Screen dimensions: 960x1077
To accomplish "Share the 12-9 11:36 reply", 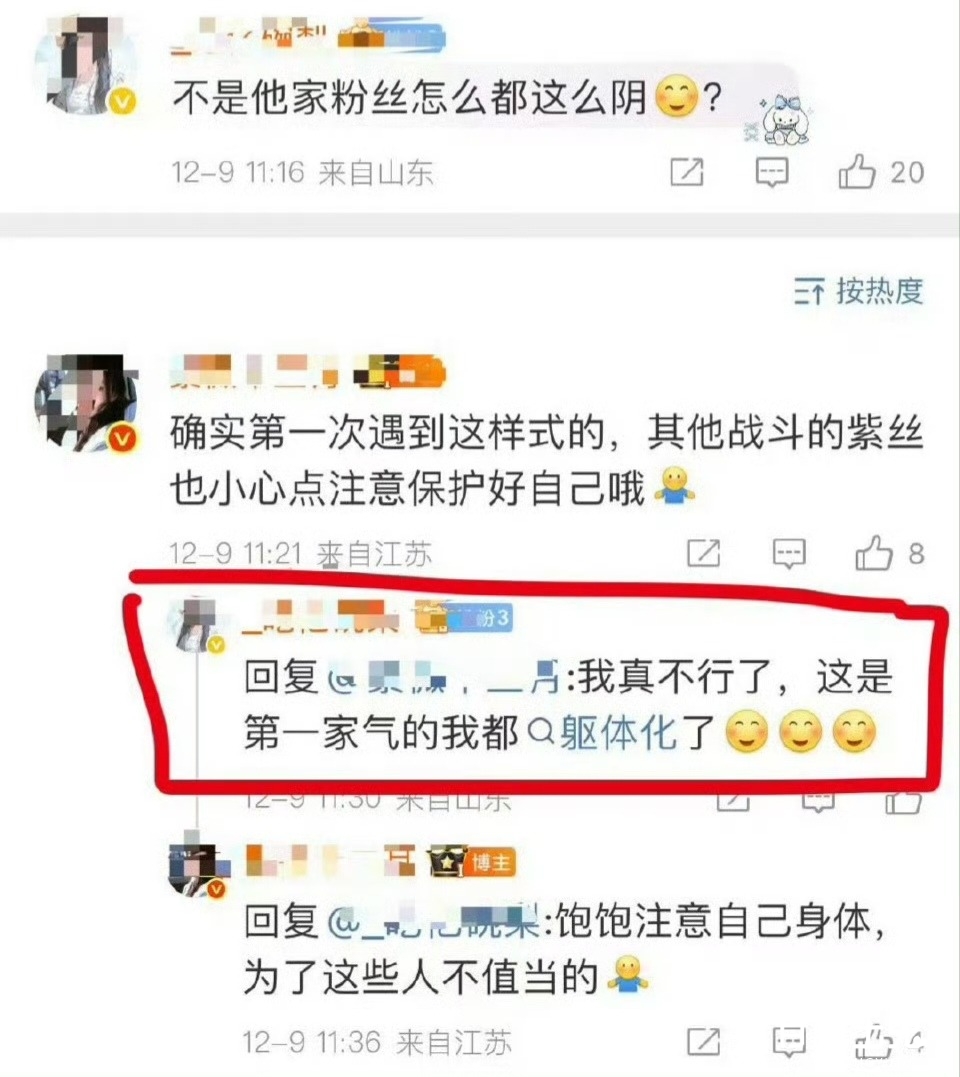I will (x=704, y=1041).
